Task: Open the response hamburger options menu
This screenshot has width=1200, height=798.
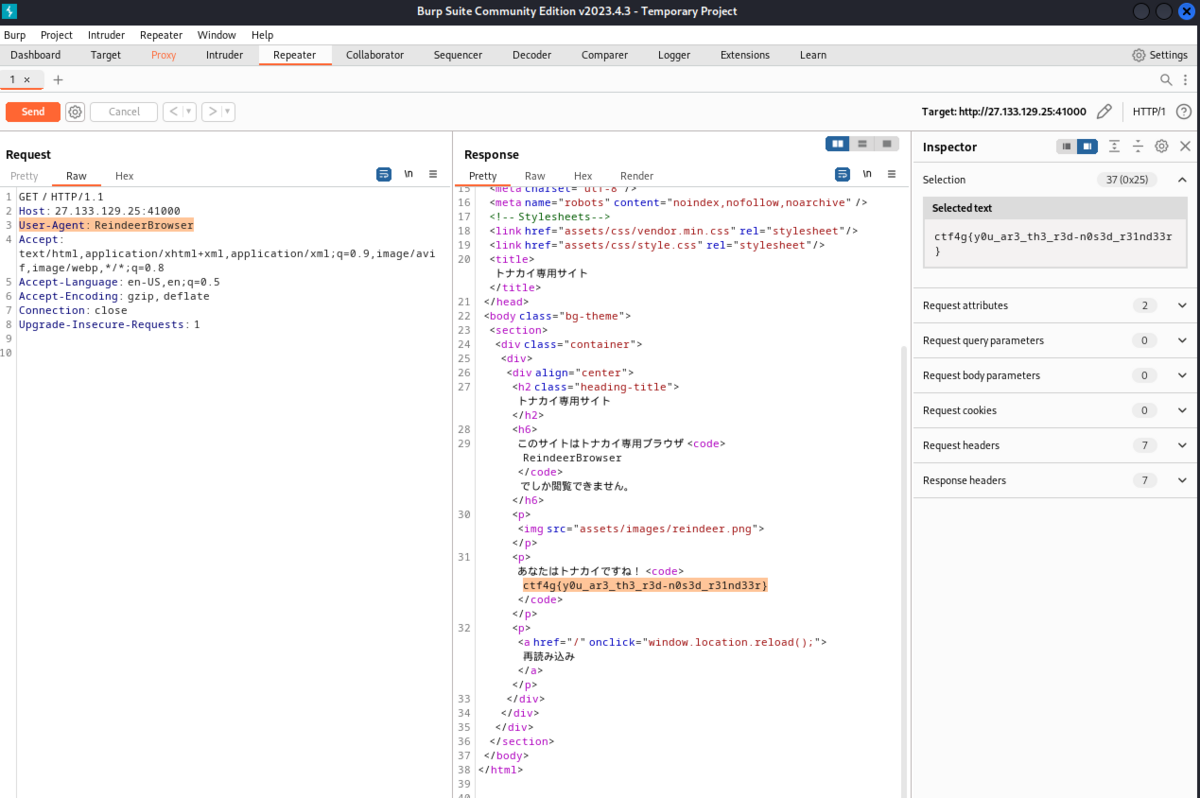Action: [x=892, y=174]
